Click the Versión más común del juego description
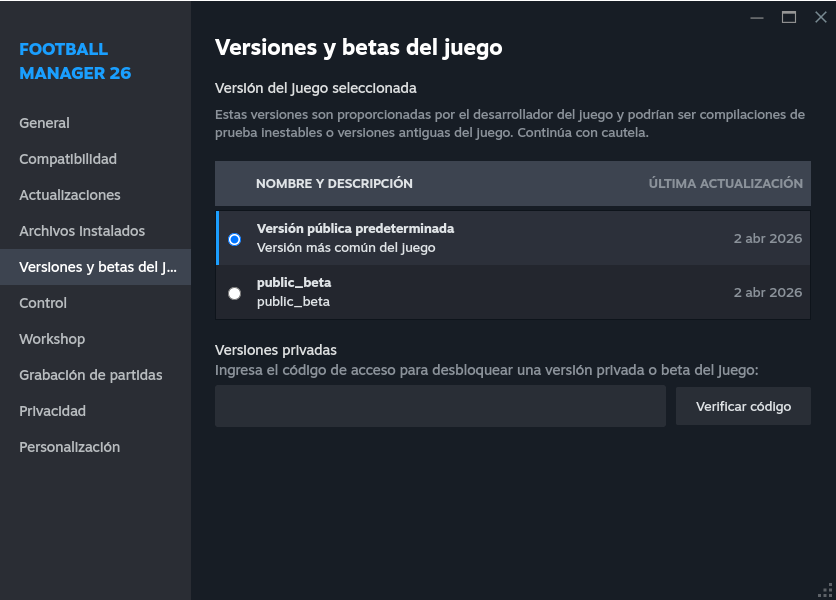Viewport: 836px width, 600px height. click(x=346, y=248)
